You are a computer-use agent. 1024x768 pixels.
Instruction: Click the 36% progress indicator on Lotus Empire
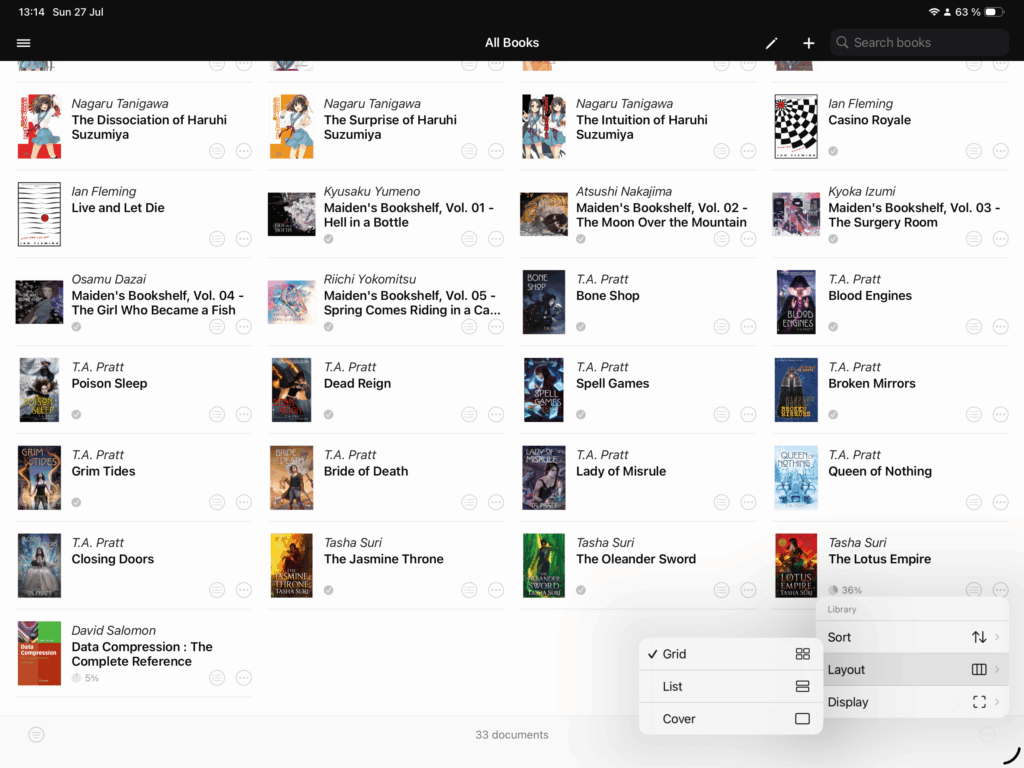click(845, 590)
